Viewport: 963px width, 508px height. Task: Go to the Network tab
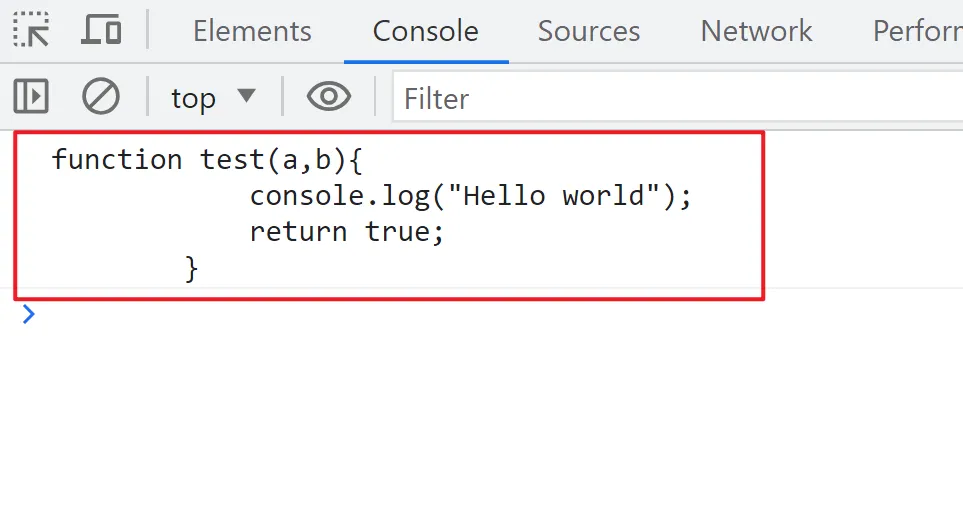pos(756,31)
